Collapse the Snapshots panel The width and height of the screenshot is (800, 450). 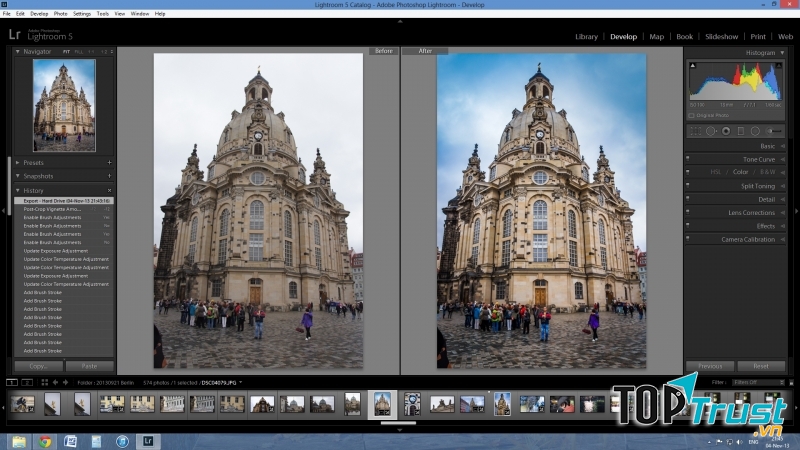tap(17, 176)
